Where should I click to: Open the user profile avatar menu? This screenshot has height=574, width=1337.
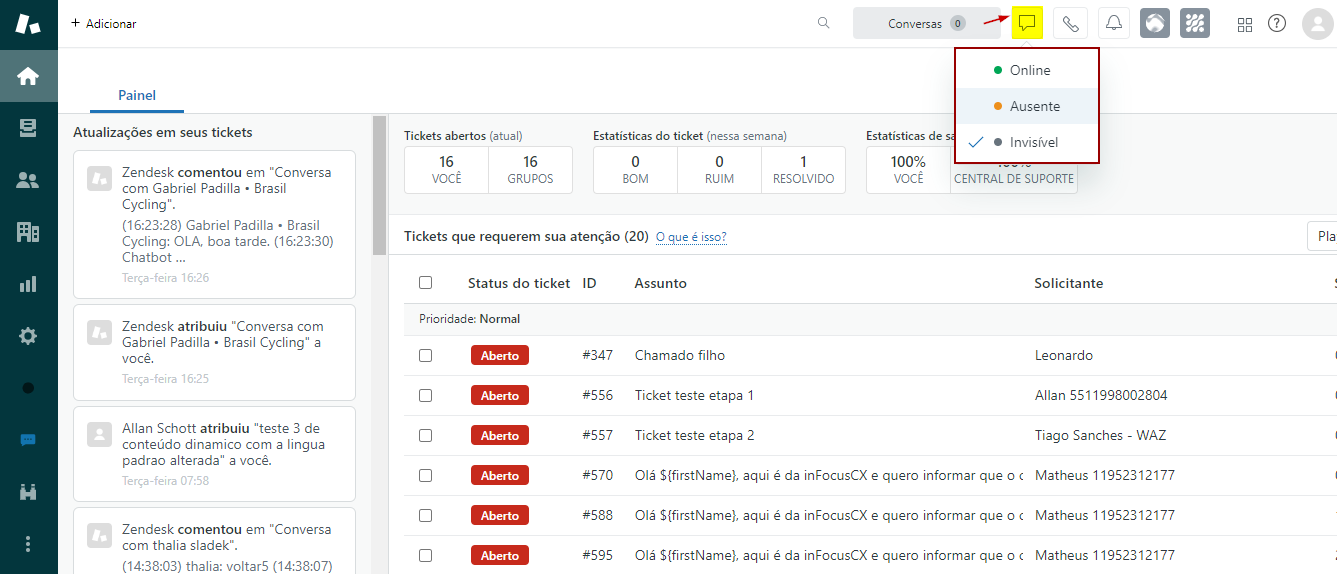point(1318,24)
